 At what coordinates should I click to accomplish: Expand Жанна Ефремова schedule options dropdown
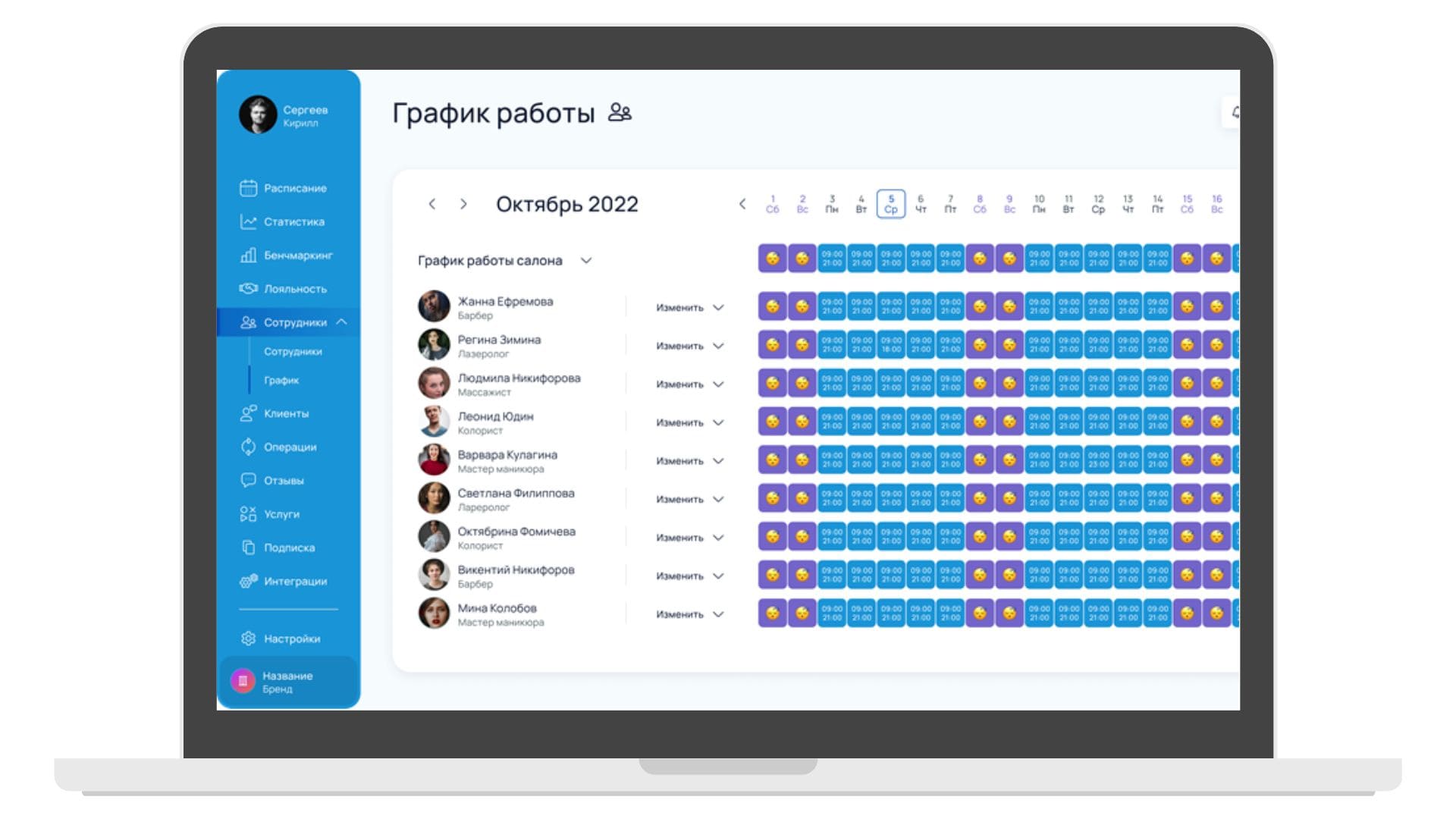720,307
